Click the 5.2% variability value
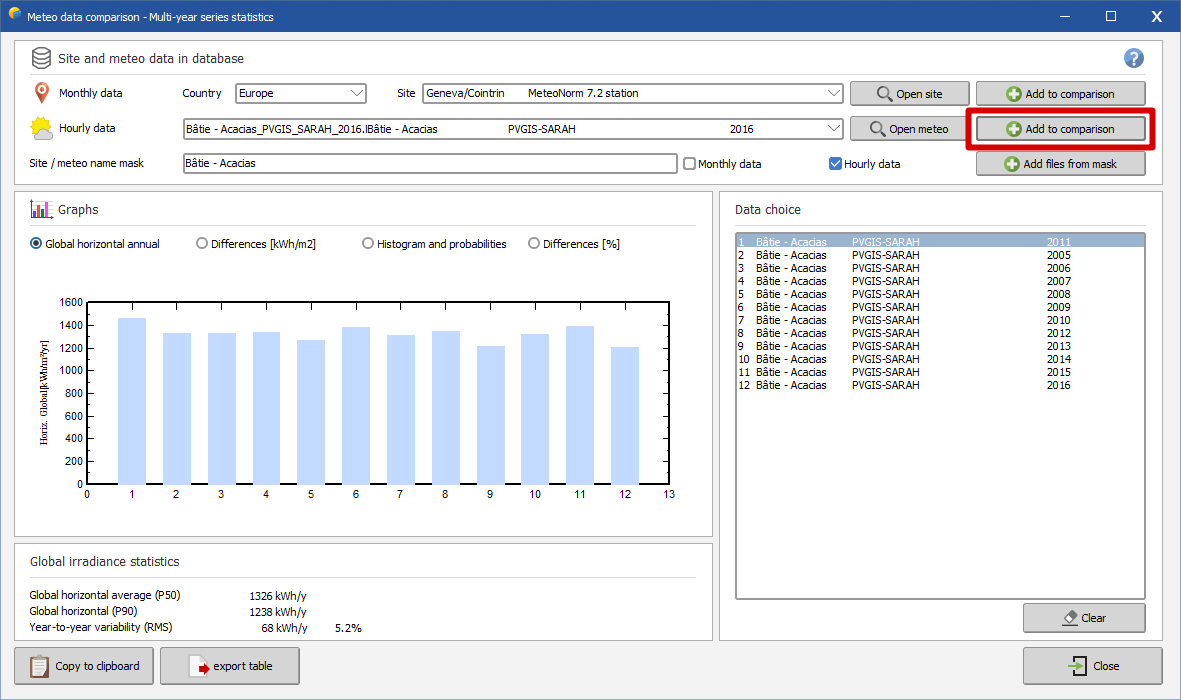1181x700 pixels. click(x=348, y=628)
